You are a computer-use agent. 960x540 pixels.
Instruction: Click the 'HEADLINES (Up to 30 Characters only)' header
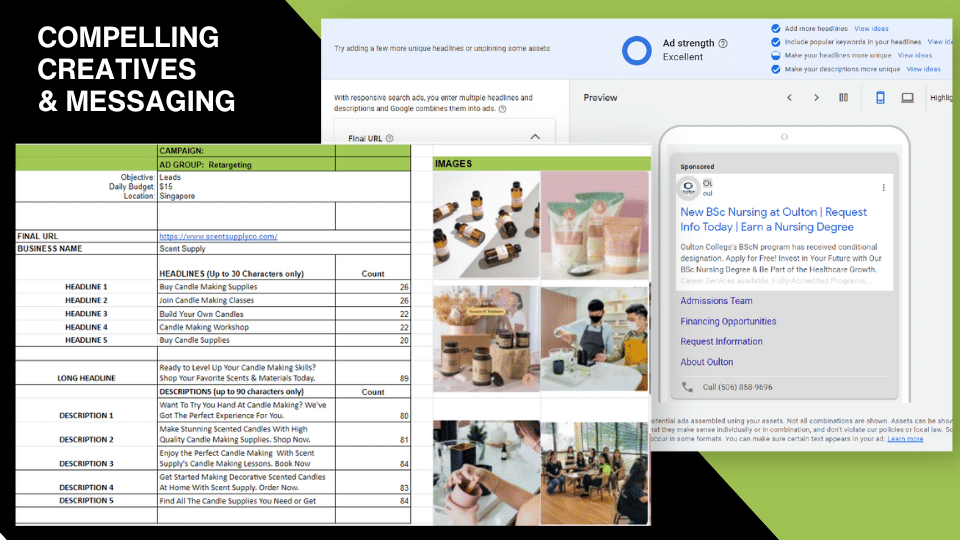pyautogui.click(x=231, y=274)
